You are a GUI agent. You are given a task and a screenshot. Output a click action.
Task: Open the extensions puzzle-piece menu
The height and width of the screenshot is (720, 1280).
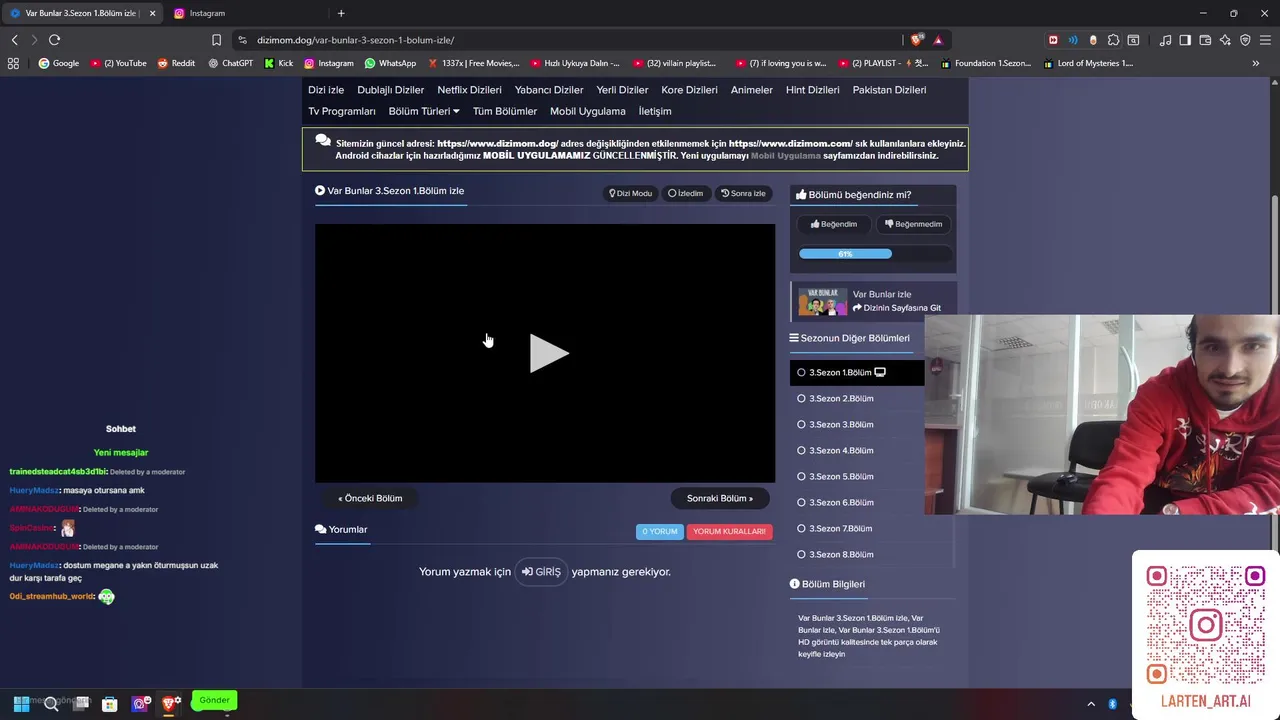point(1113,40)
